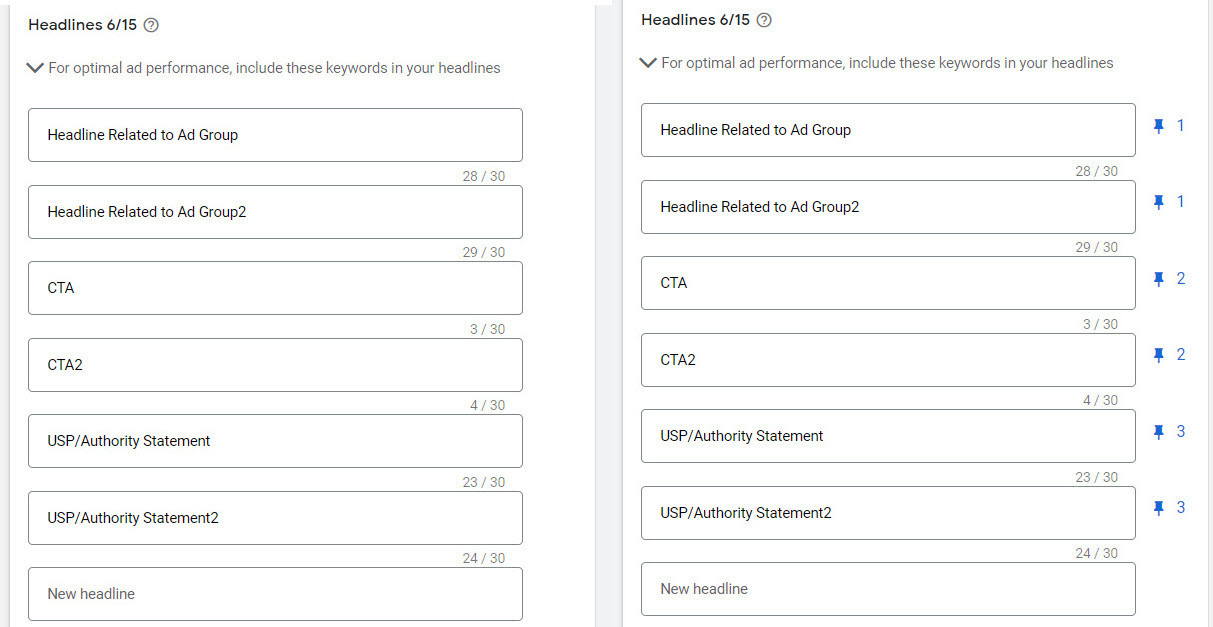The width and height of the screenshot is (1213, 627).
Task: Click the CTA2 field in the left panel
Action: click(275, 365)
